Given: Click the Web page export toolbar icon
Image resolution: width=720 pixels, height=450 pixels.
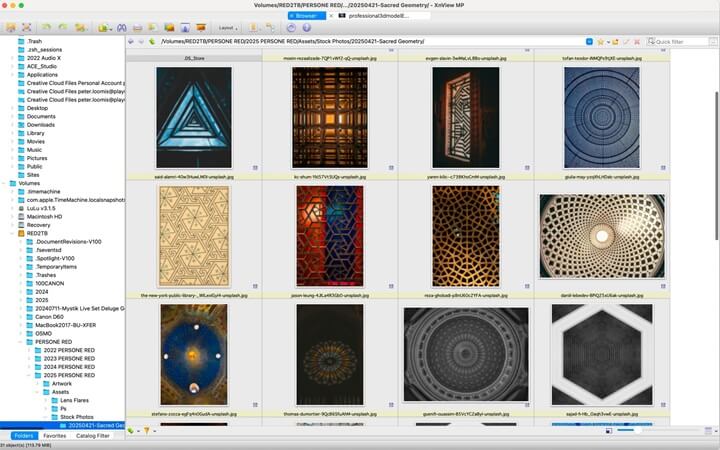Looking at the screenshot, I should click(185, 28).
